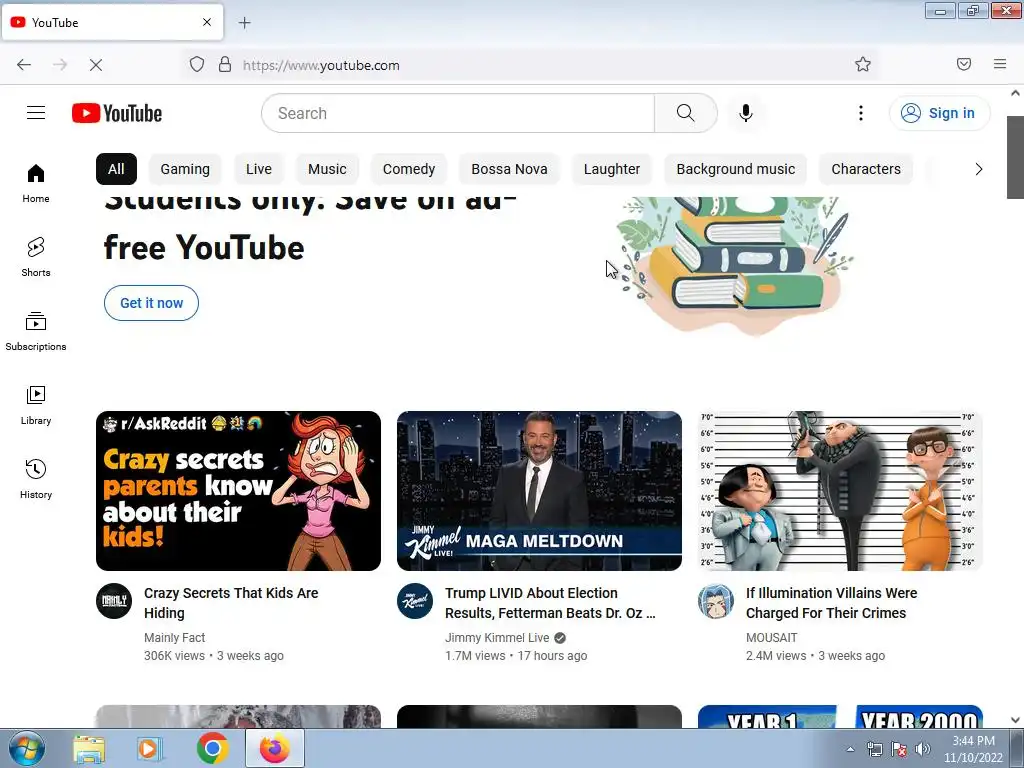Click the YouTube search input field
This screenshot has height=768, width=1024.
[458, 113]
